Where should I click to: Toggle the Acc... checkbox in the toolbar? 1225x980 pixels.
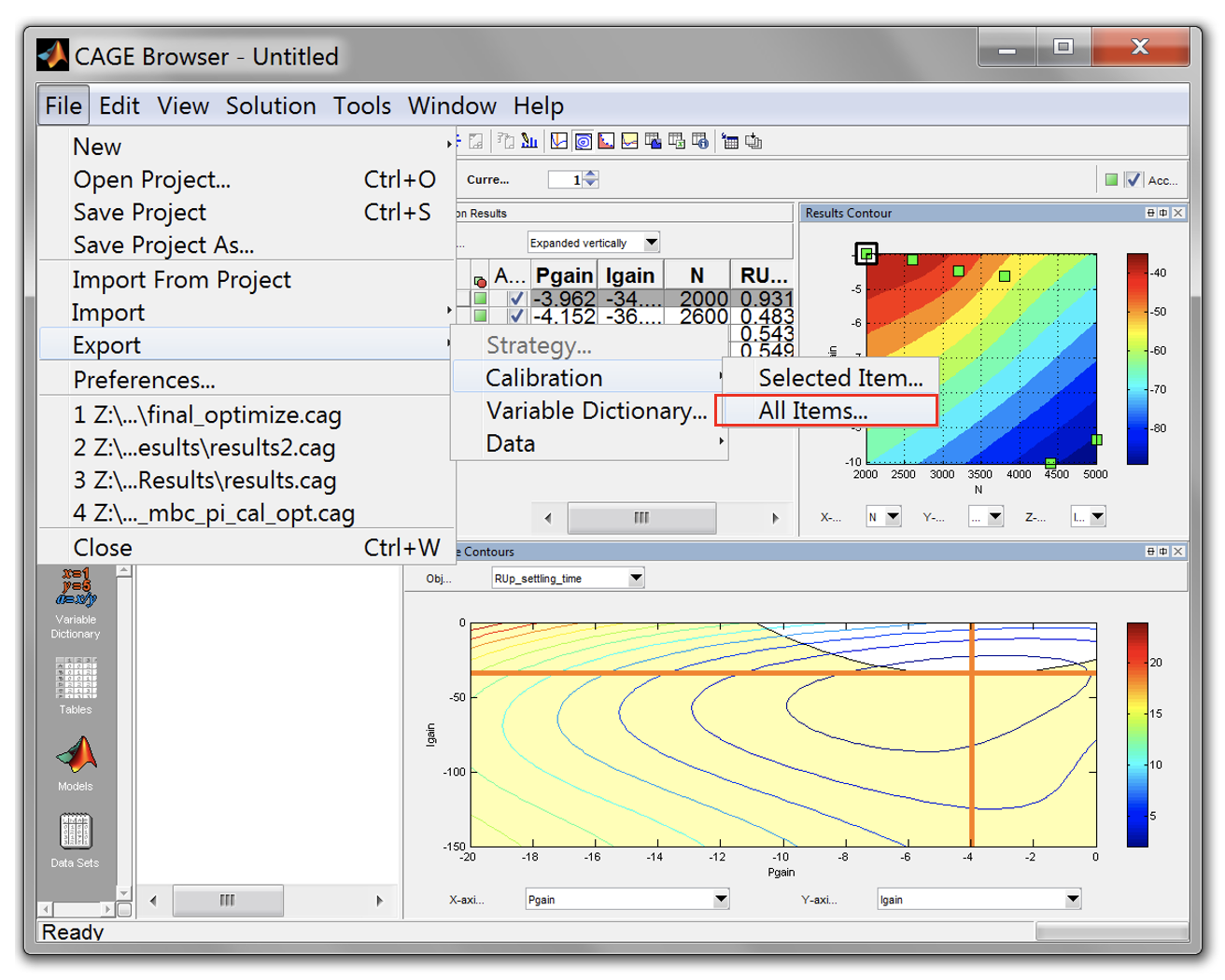point(1133,180)
